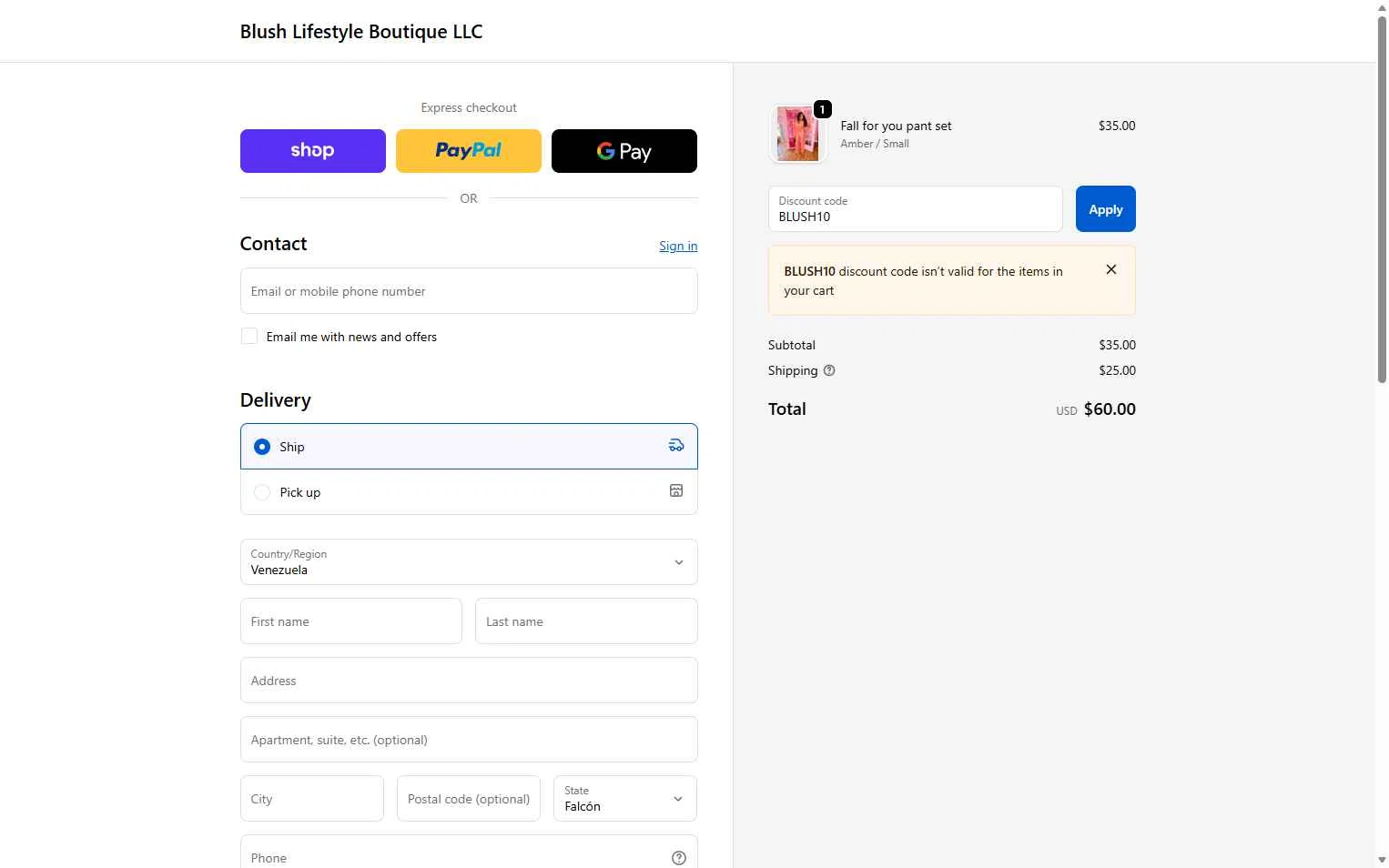Screen dimensions: 1389x868
Task: Focus the Phone field
Action: (469, 852)
